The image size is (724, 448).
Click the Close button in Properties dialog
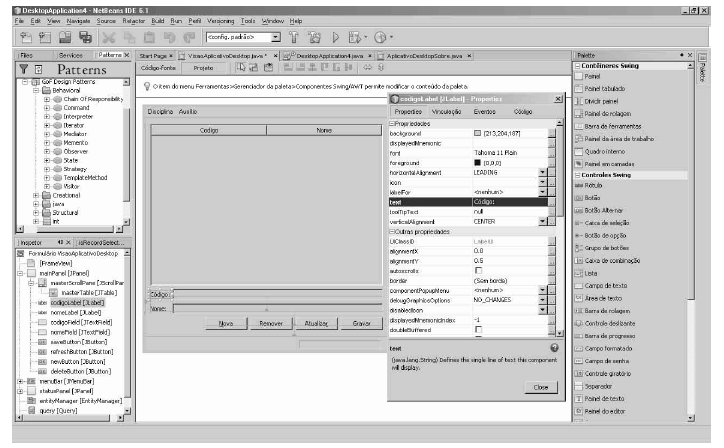point(539,387)
